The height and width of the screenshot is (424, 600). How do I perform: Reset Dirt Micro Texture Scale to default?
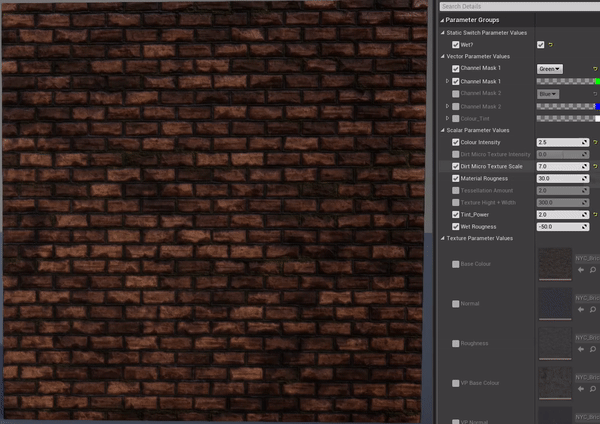(595, 166)
